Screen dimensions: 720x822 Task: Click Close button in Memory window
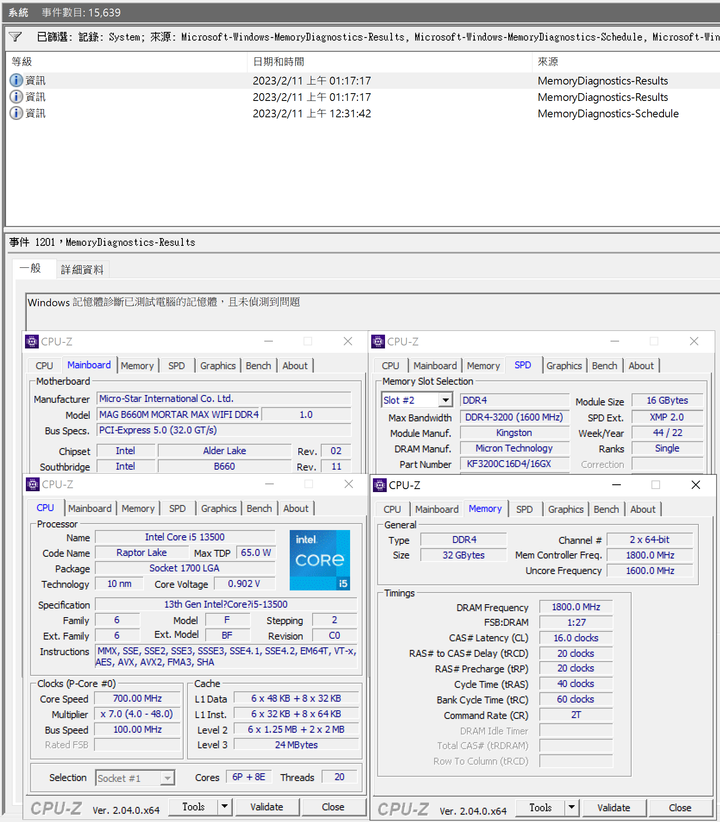[x=680, y=808]
